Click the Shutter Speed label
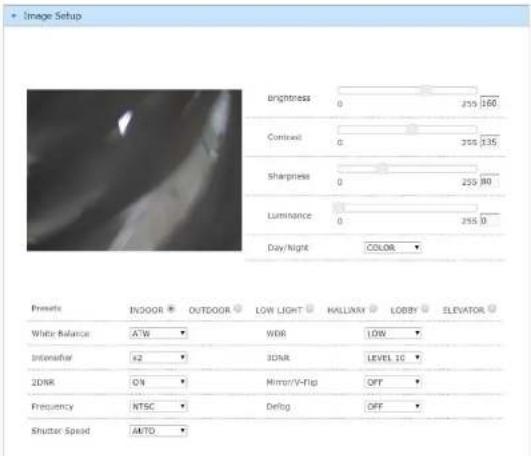531x456 pixels. click(x=61, y=431)
